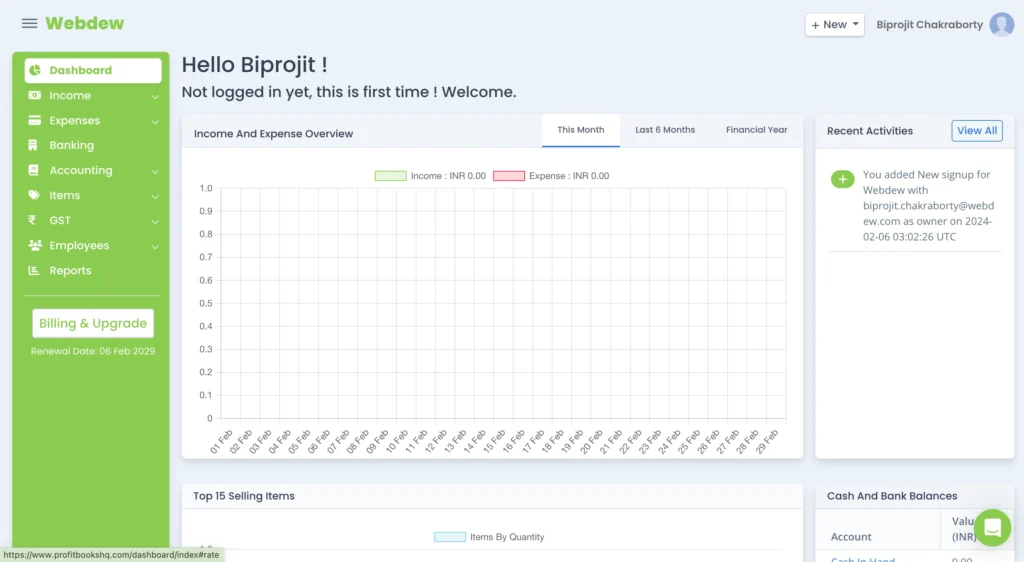Click Top 15 Selling Items heading
1024x562 pixels.
pos(244,496)
